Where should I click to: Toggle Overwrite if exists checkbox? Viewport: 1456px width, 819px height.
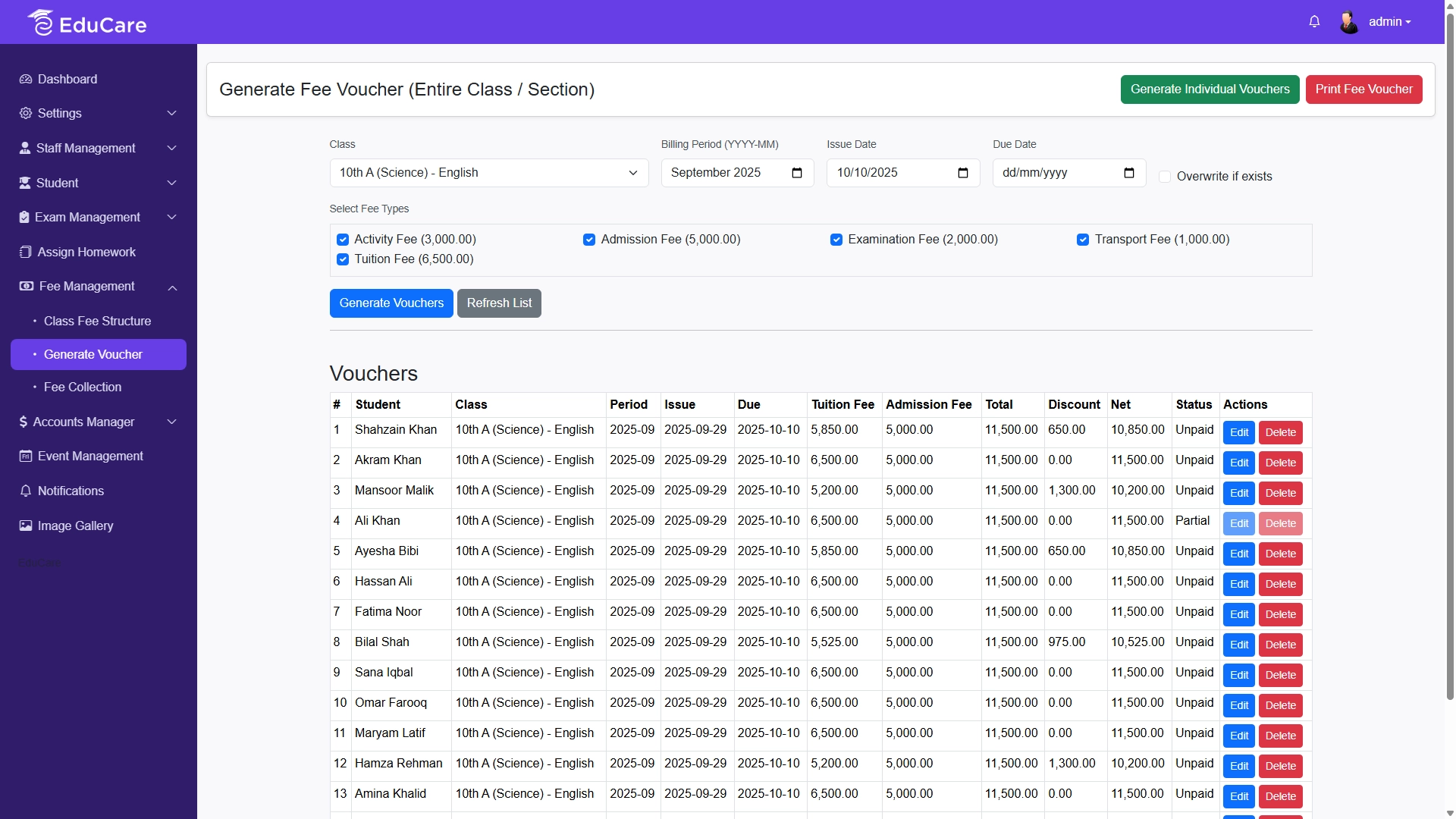pyautogui.click(x=1165, y=177)
